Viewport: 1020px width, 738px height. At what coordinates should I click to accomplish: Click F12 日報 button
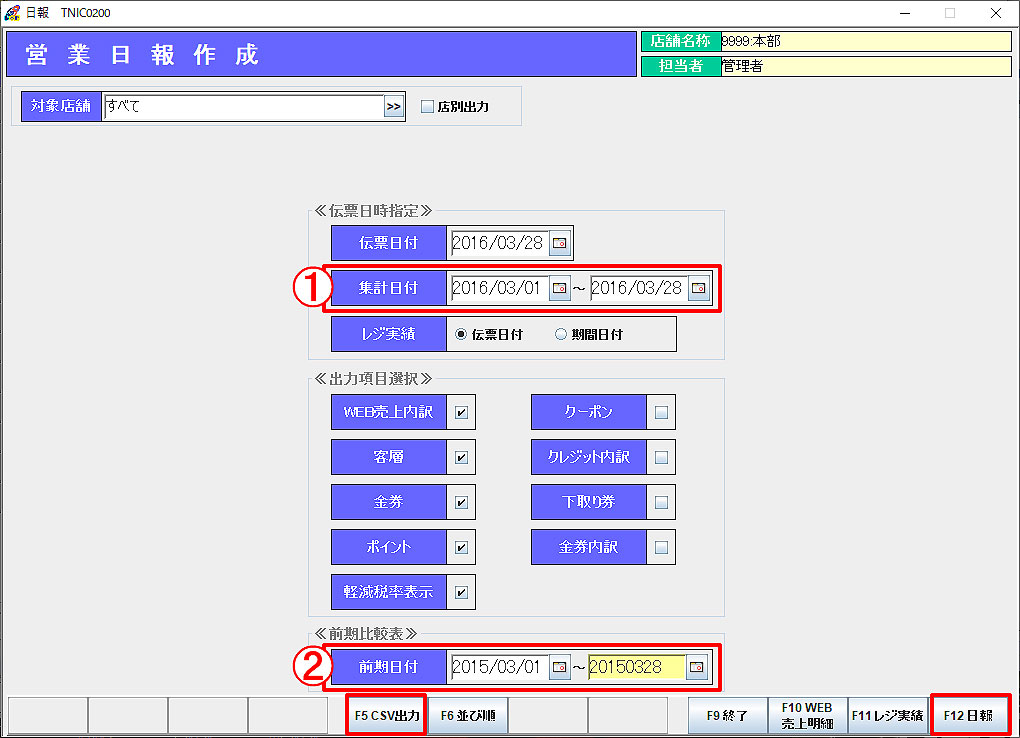click(969, 715)
